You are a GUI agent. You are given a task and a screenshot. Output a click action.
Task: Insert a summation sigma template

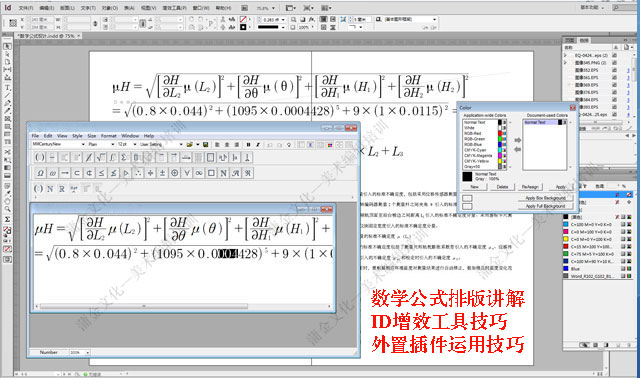pos(125,157)
